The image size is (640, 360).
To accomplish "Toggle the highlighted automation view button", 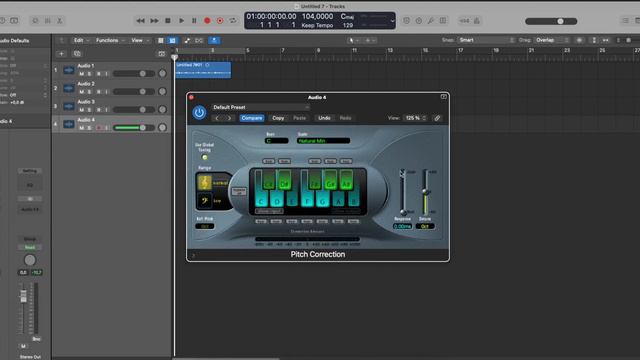I will [x=173, y=40].
